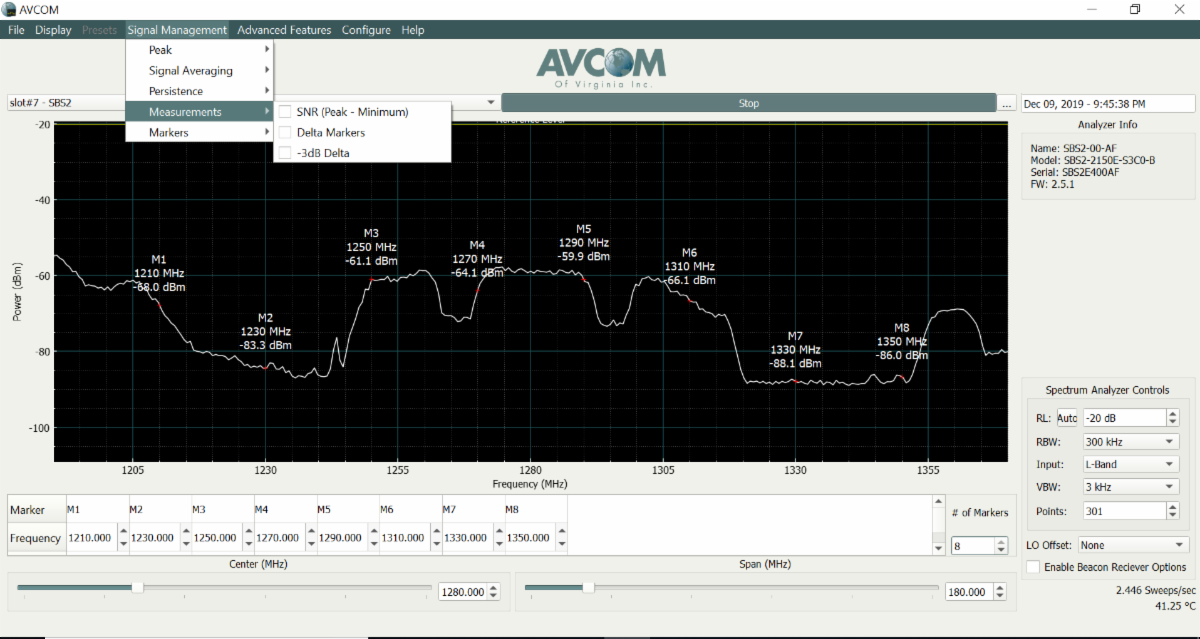Increase the Points value with up arrow

[x=1173, y=507]
